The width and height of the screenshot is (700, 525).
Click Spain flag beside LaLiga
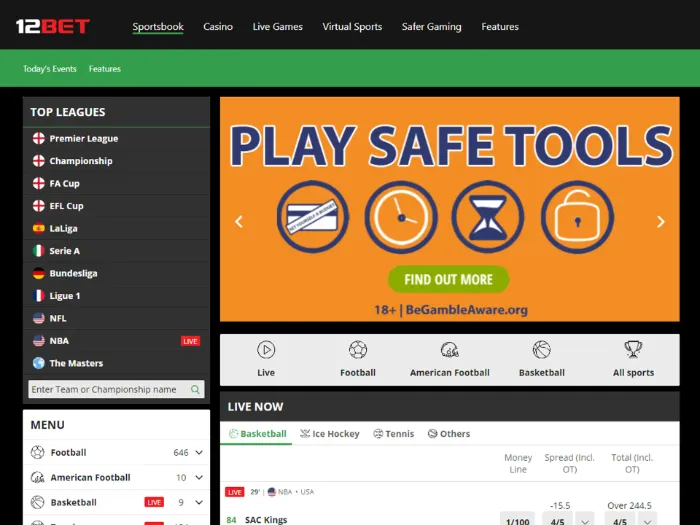click(x=39, y=228)
